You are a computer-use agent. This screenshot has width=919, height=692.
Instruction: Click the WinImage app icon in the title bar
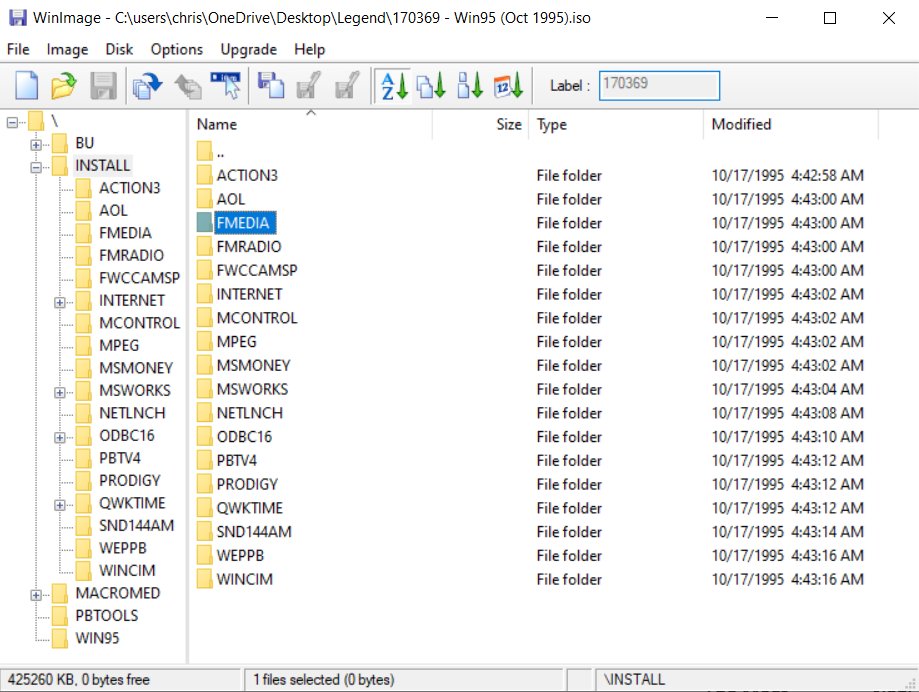[18, 18]
